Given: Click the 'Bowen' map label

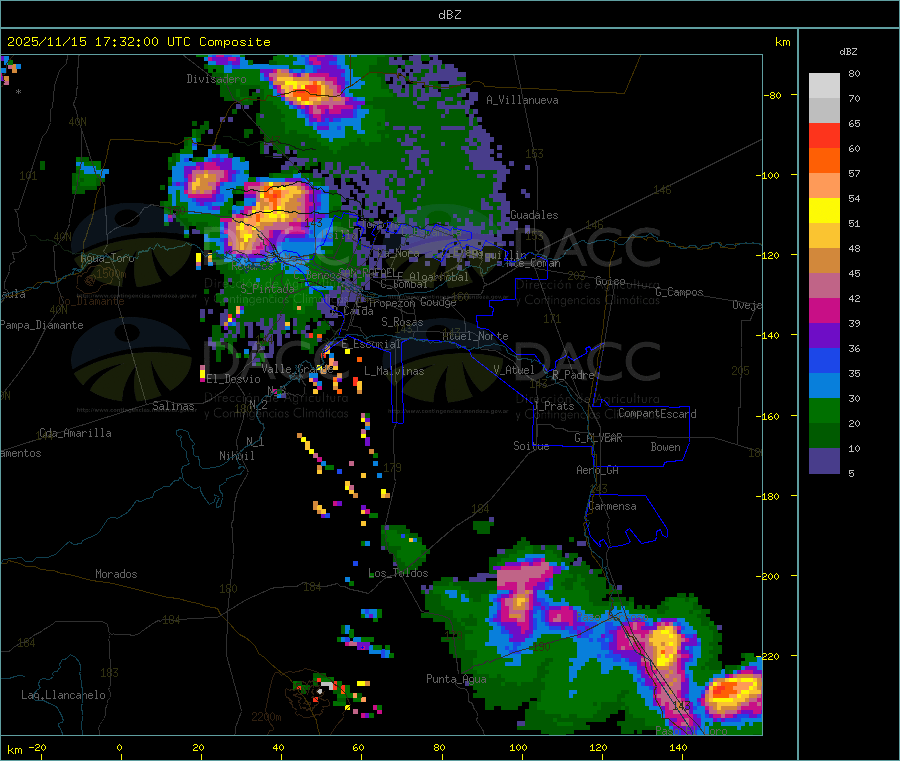Looking at the screenshot, I should [x=665, y=447].
